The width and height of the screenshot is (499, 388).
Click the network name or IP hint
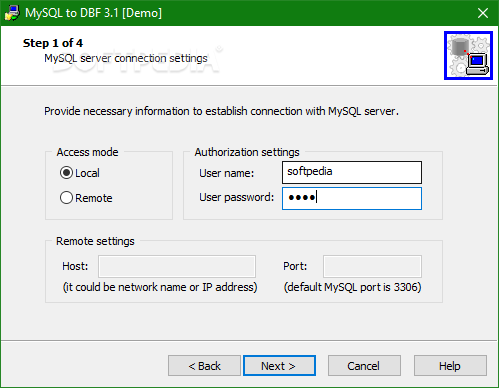160,287
